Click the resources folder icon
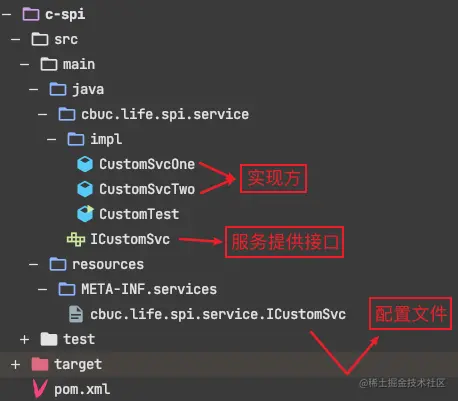This screenshot has height=401, width=458. point(58,264)
